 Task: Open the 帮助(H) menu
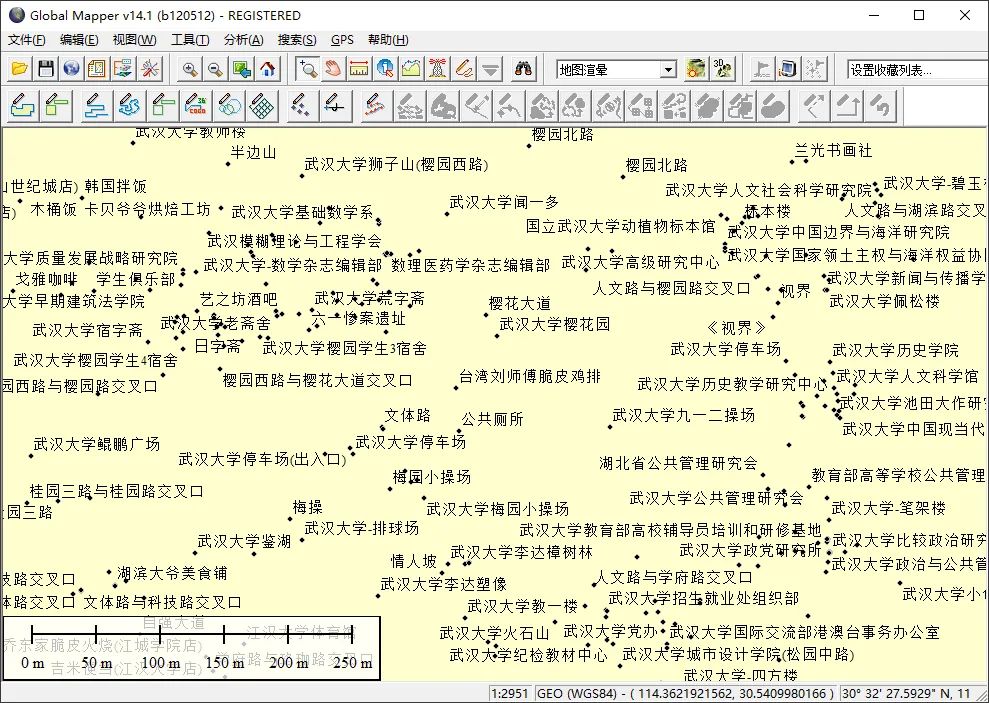(x=389, y=40)
